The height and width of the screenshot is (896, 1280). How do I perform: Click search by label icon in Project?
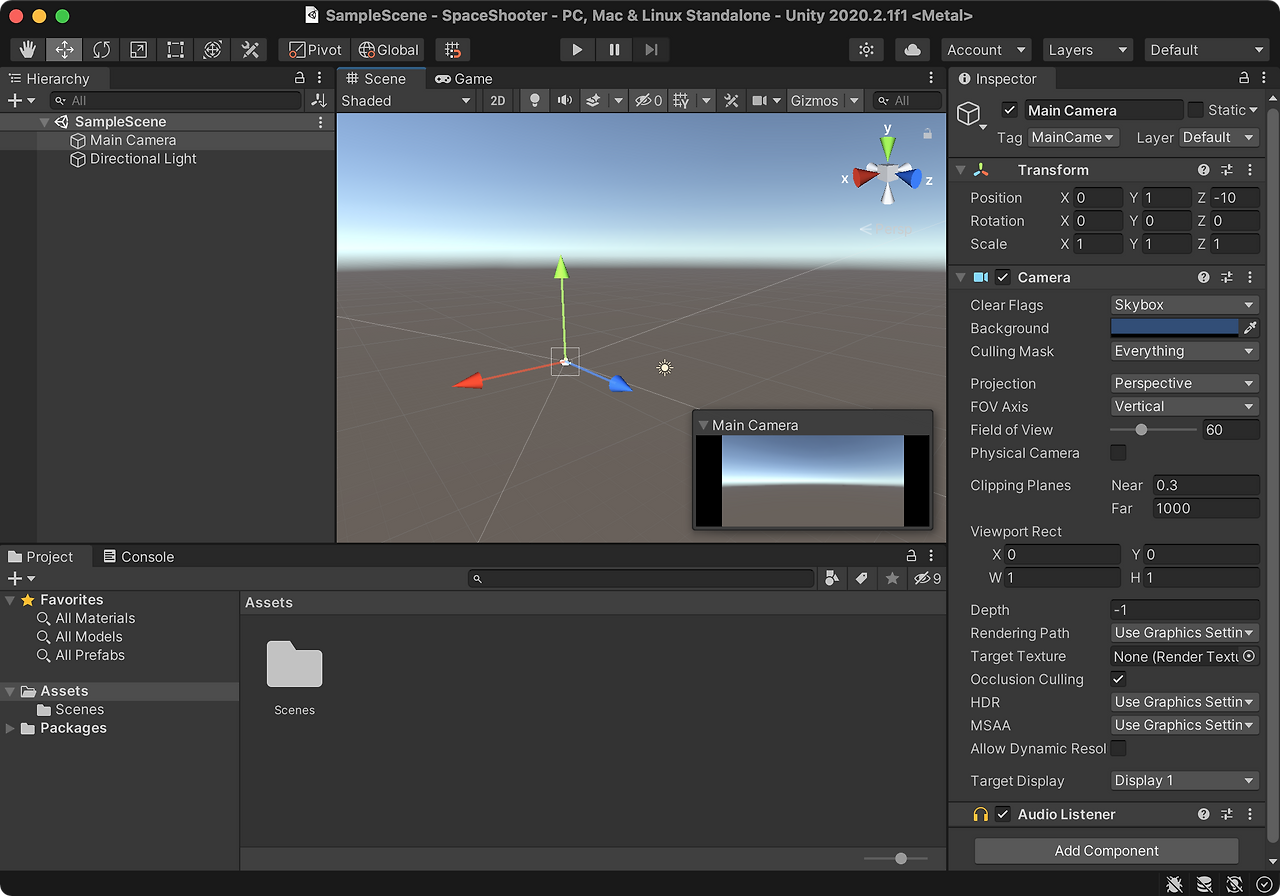[x=861, y=578]
